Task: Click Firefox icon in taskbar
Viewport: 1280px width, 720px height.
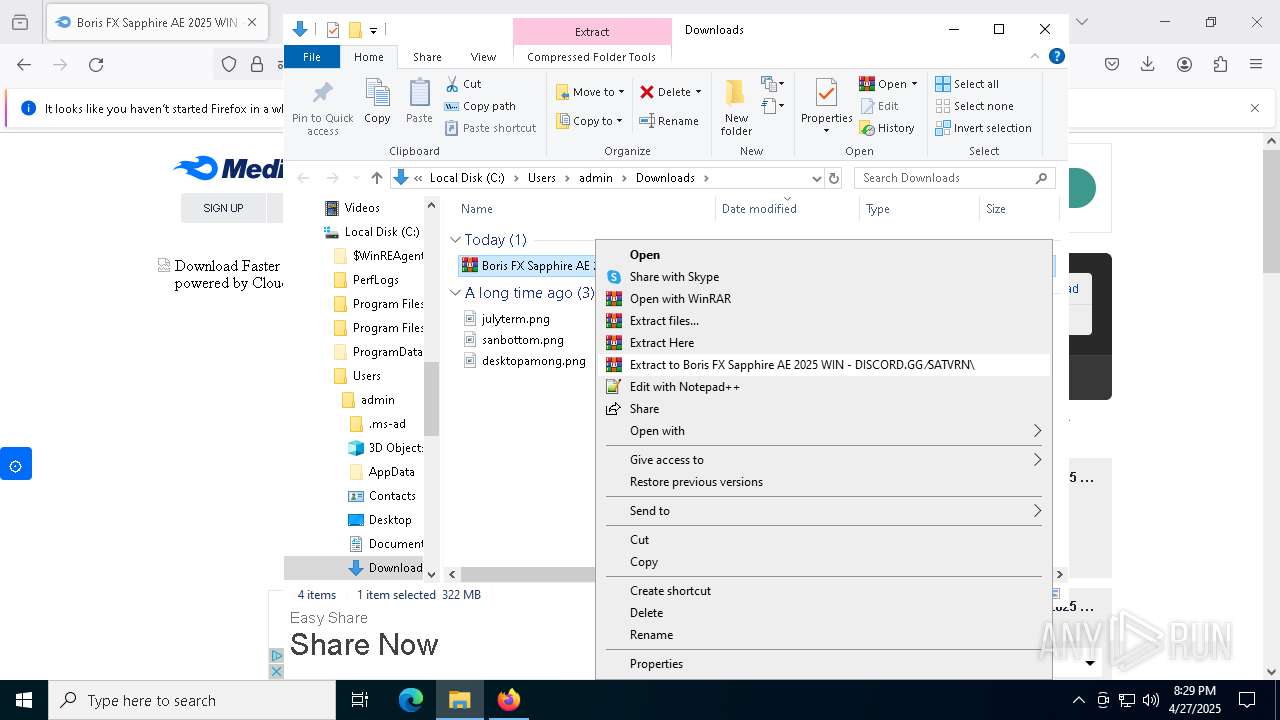Action: point(508,700)
